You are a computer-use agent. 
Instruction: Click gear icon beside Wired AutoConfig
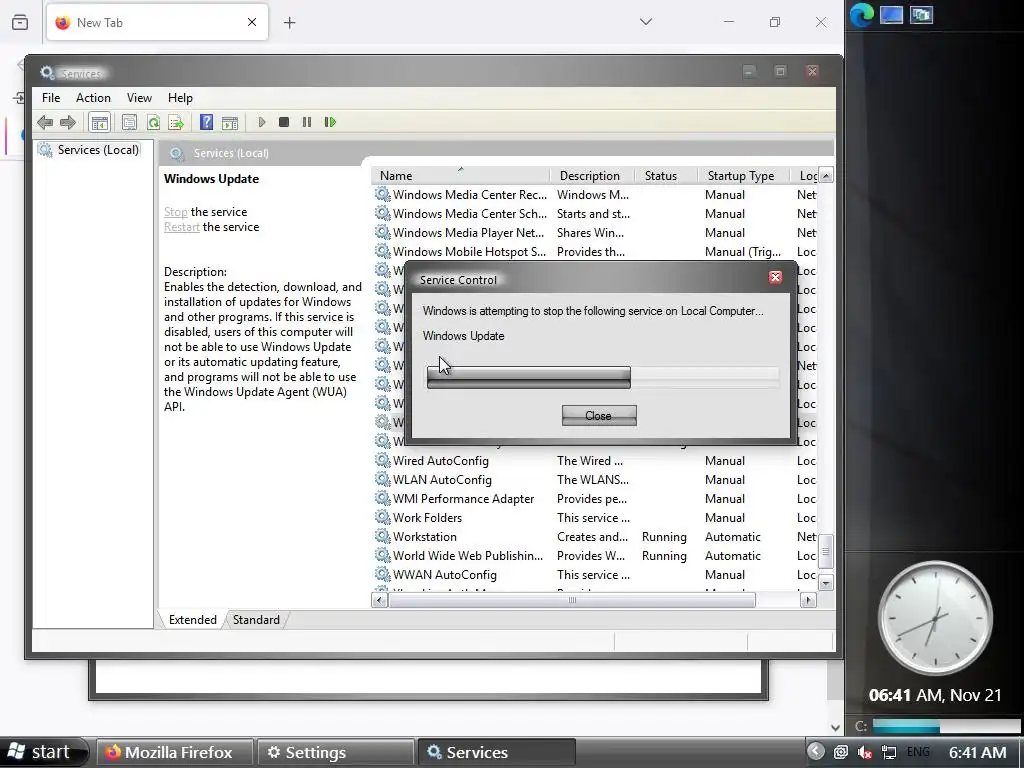tap(383, 460)
